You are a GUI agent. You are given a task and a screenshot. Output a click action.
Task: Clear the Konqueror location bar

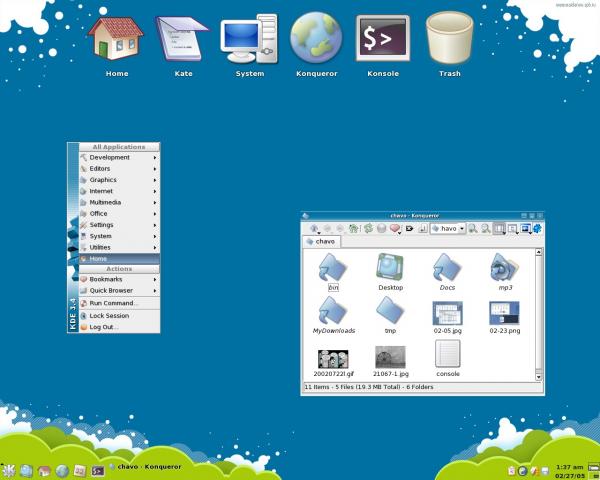click(x=409, y=229)
